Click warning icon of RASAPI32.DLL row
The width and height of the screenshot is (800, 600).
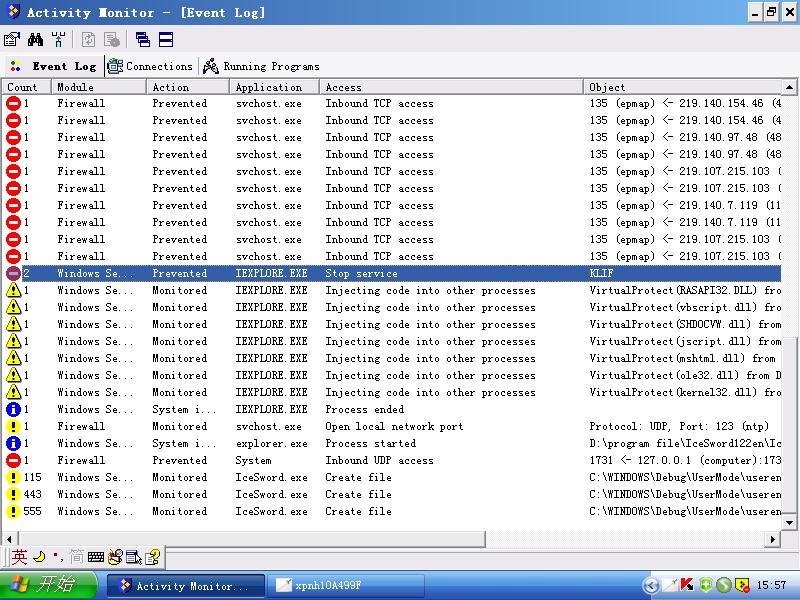pos(13,290)
